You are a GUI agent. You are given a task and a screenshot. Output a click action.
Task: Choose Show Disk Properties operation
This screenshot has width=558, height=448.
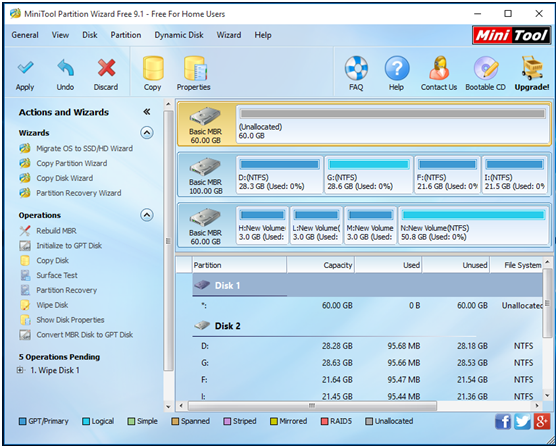click(70, 320)
